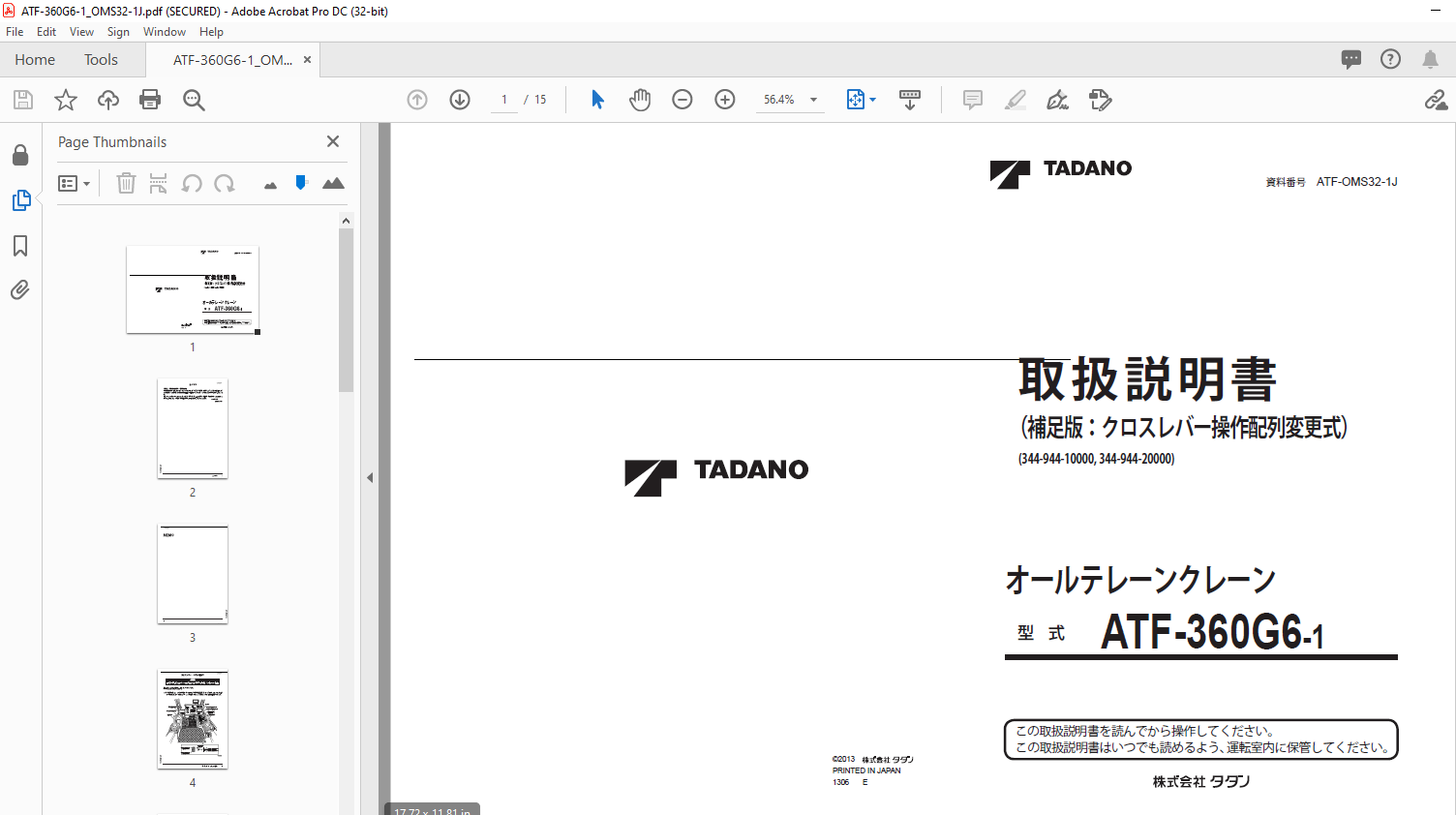The height and width of the screenshot is (815, 1456).
Task: Switch to the Home tab
Action: (x=35, y=59)
